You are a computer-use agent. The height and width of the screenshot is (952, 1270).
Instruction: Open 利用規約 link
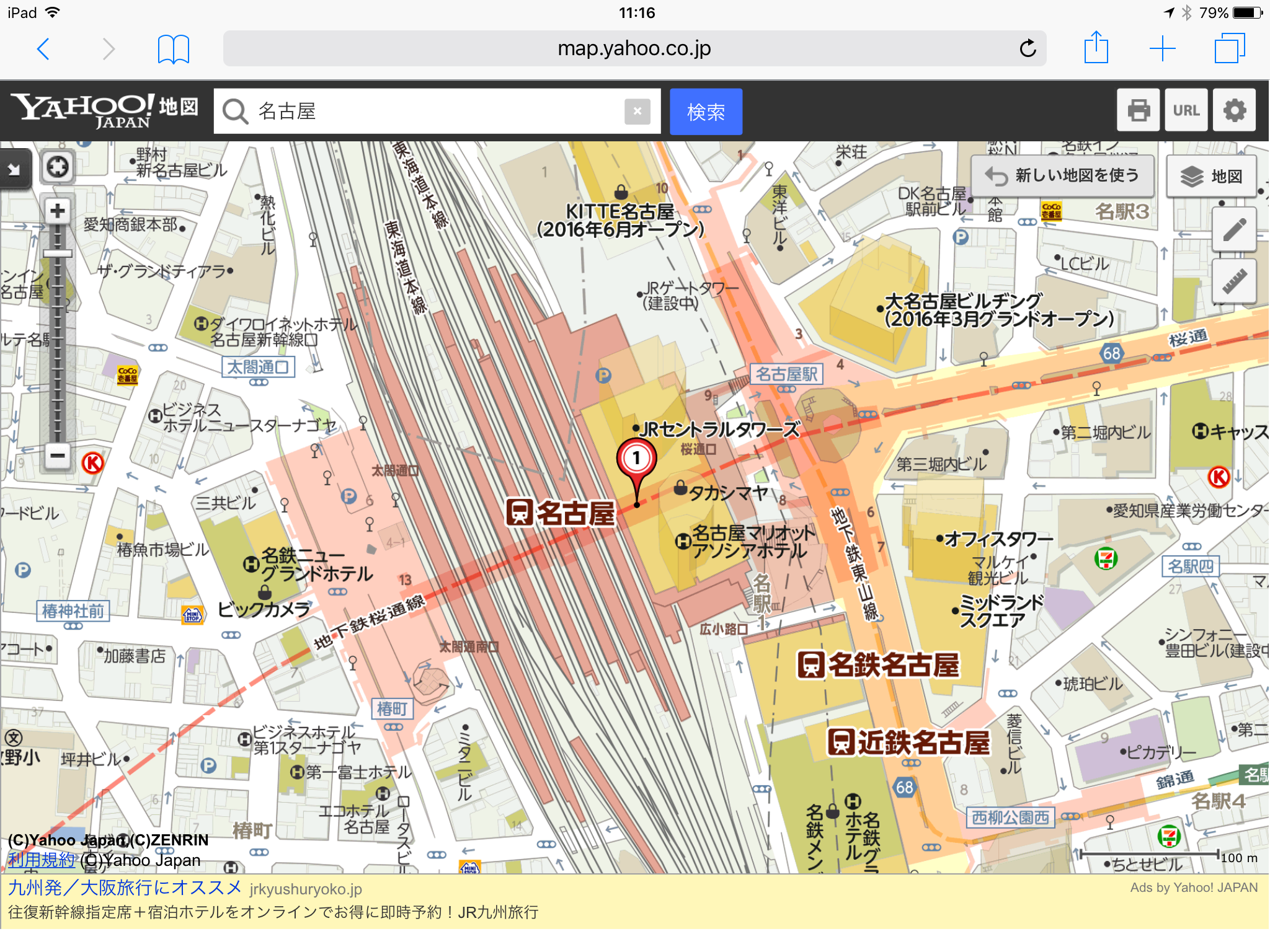[41, 860]
